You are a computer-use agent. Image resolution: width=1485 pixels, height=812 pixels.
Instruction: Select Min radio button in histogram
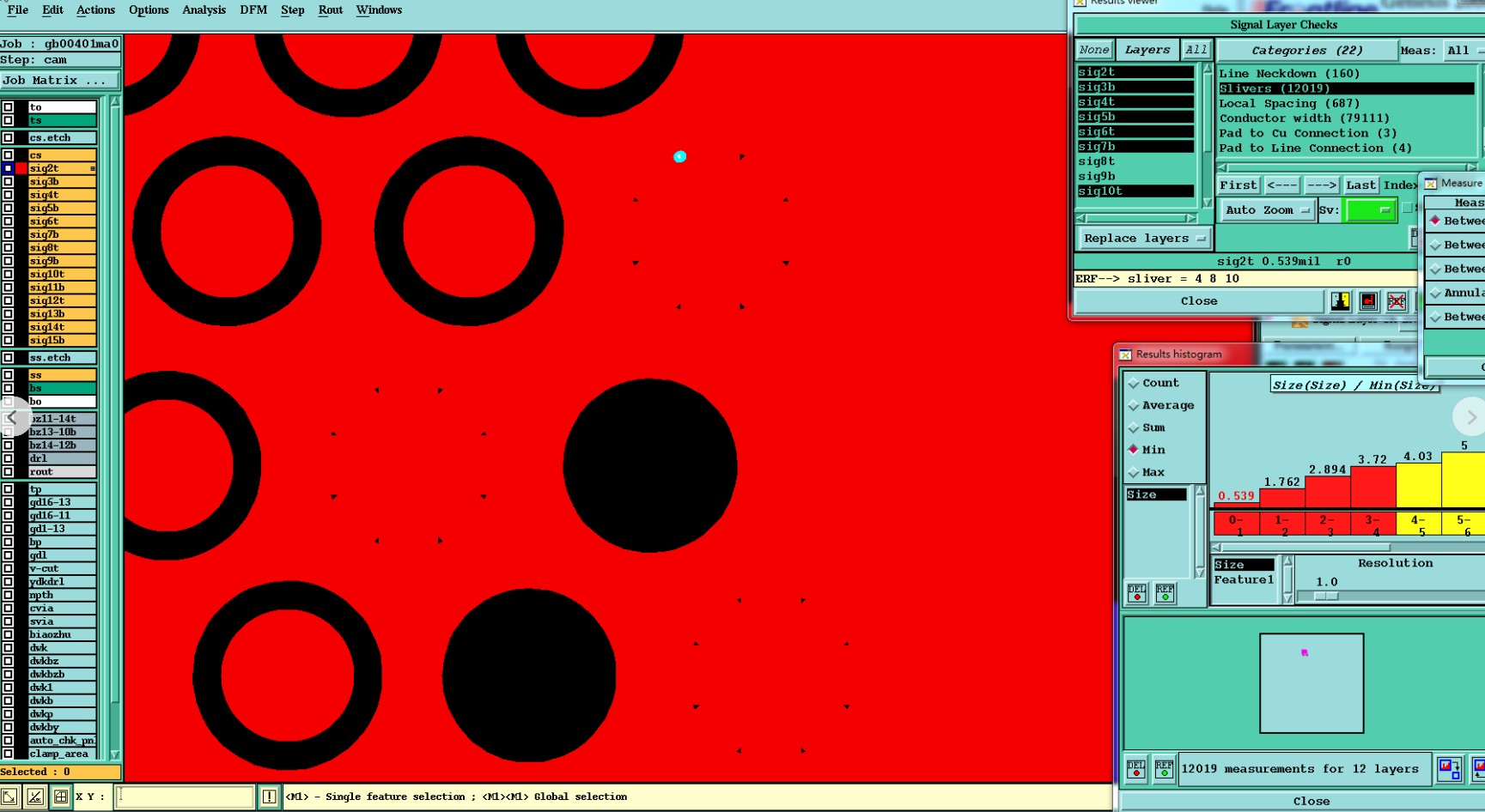click(x=1134, y=449)
